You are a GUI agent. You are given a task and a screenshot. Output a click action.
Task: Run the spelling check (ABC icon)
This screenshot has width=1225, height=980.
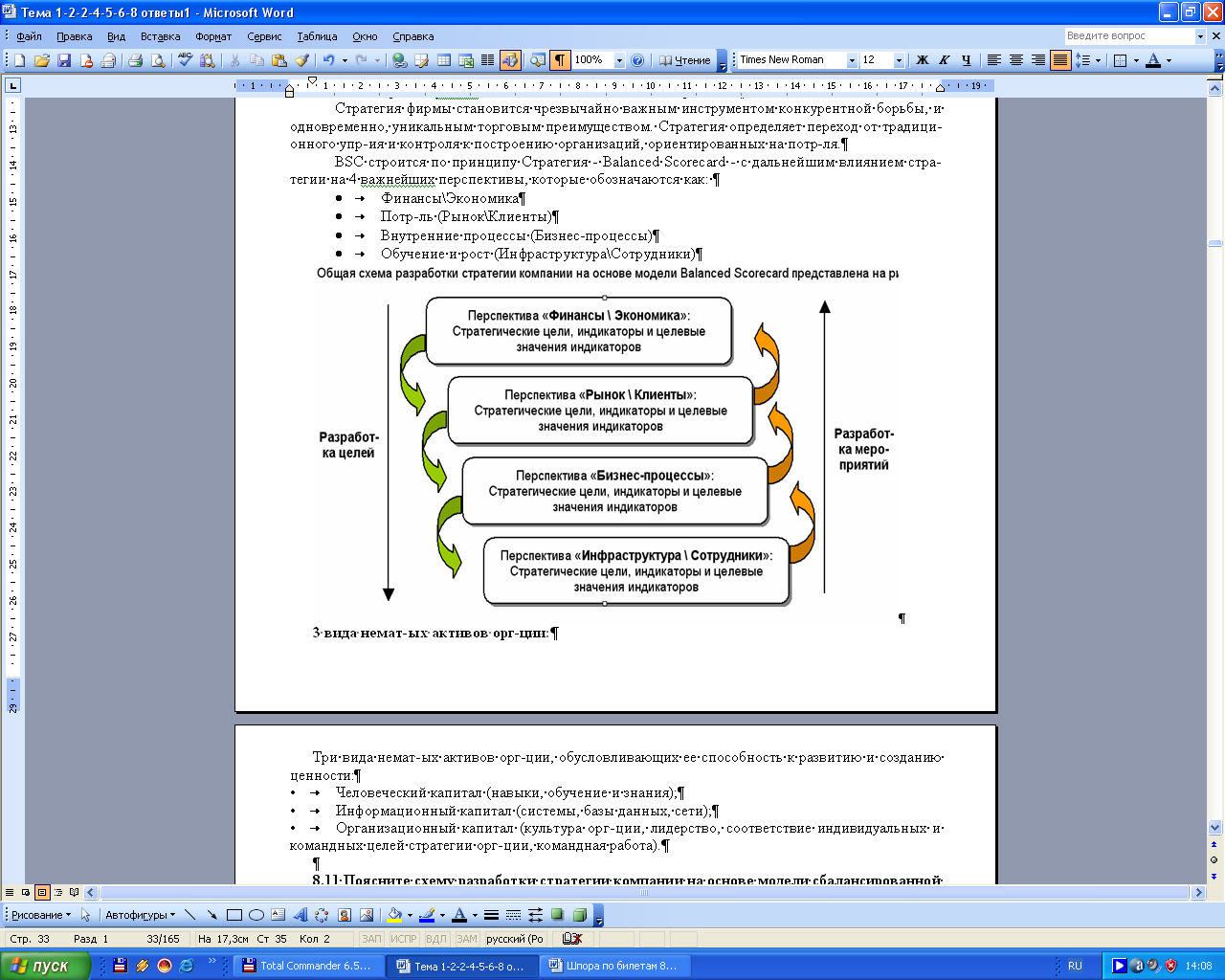coord(185,60)
